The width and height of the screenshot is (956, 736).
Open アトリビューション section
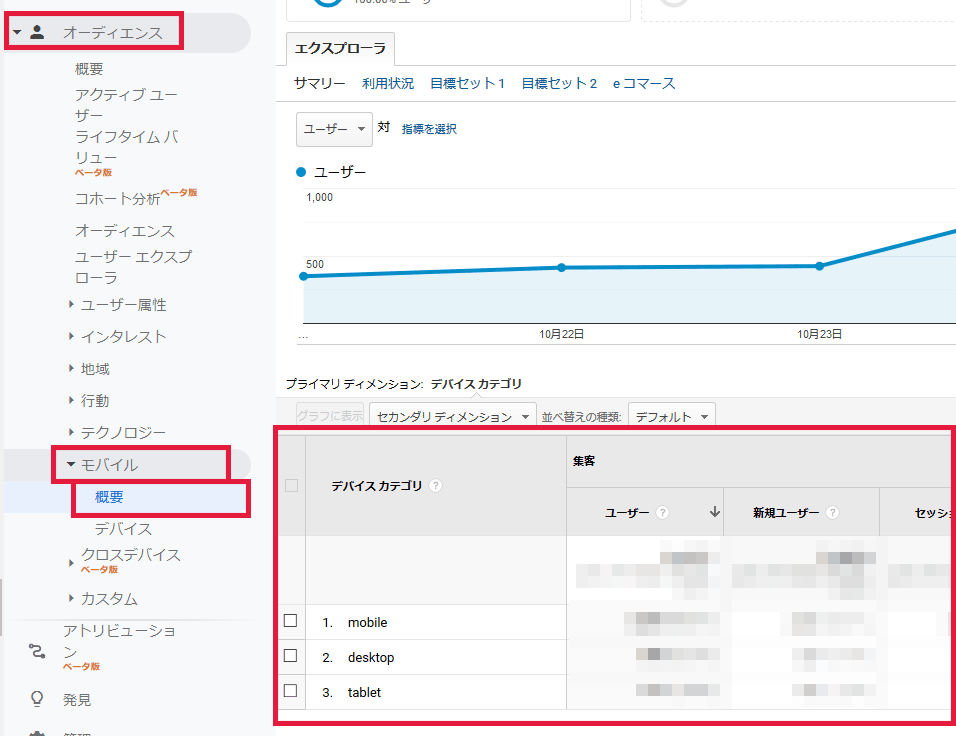(x=120, y=641)
